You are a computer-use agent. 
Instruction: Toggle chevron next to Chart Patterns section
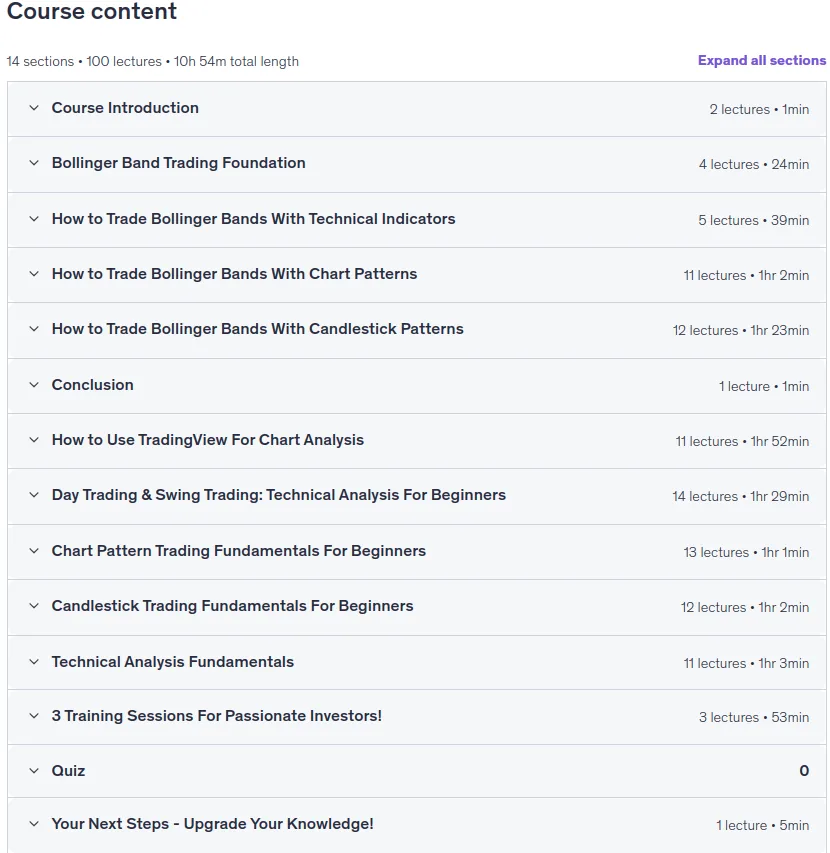[34, 274]
